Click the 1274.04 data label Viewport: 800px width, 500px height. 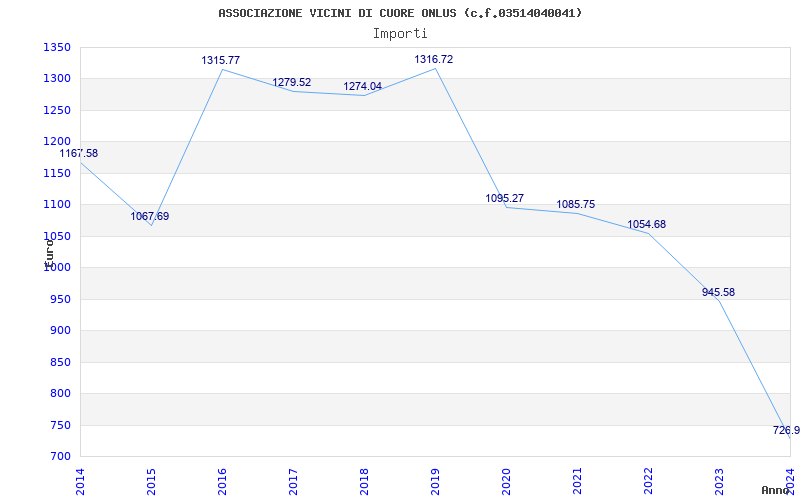[362, 86]
